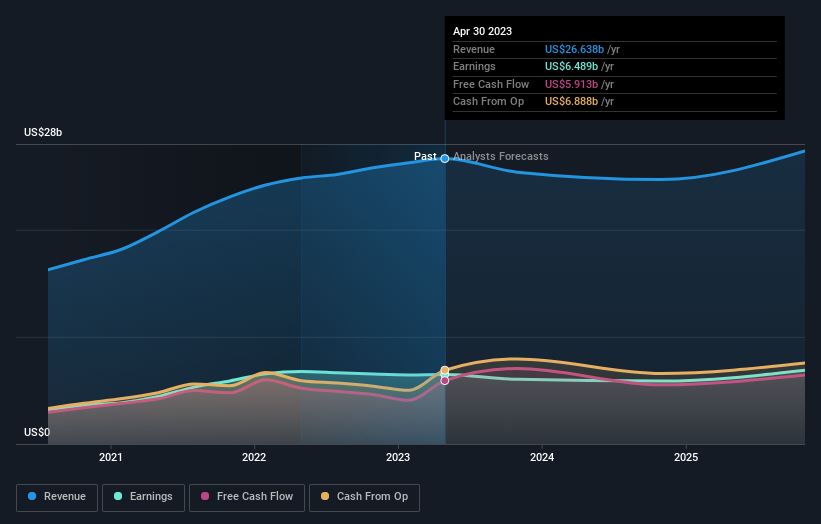This screenshot has height=524, width=821.
Task: Click the Free Cash Flow label in tooltip
Action: 491,84
